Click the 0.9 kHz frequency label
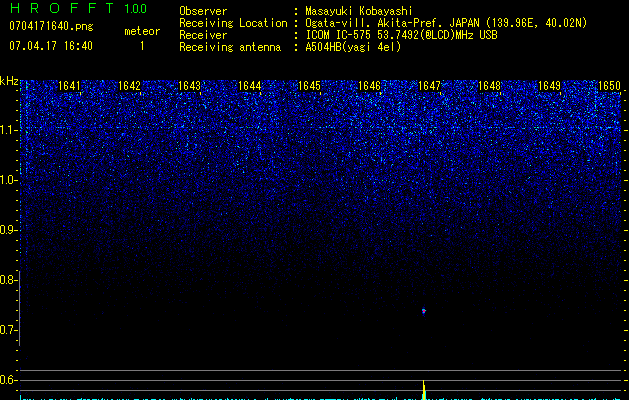The width and height of the screenshot is (629, 400). coord(8,230)
